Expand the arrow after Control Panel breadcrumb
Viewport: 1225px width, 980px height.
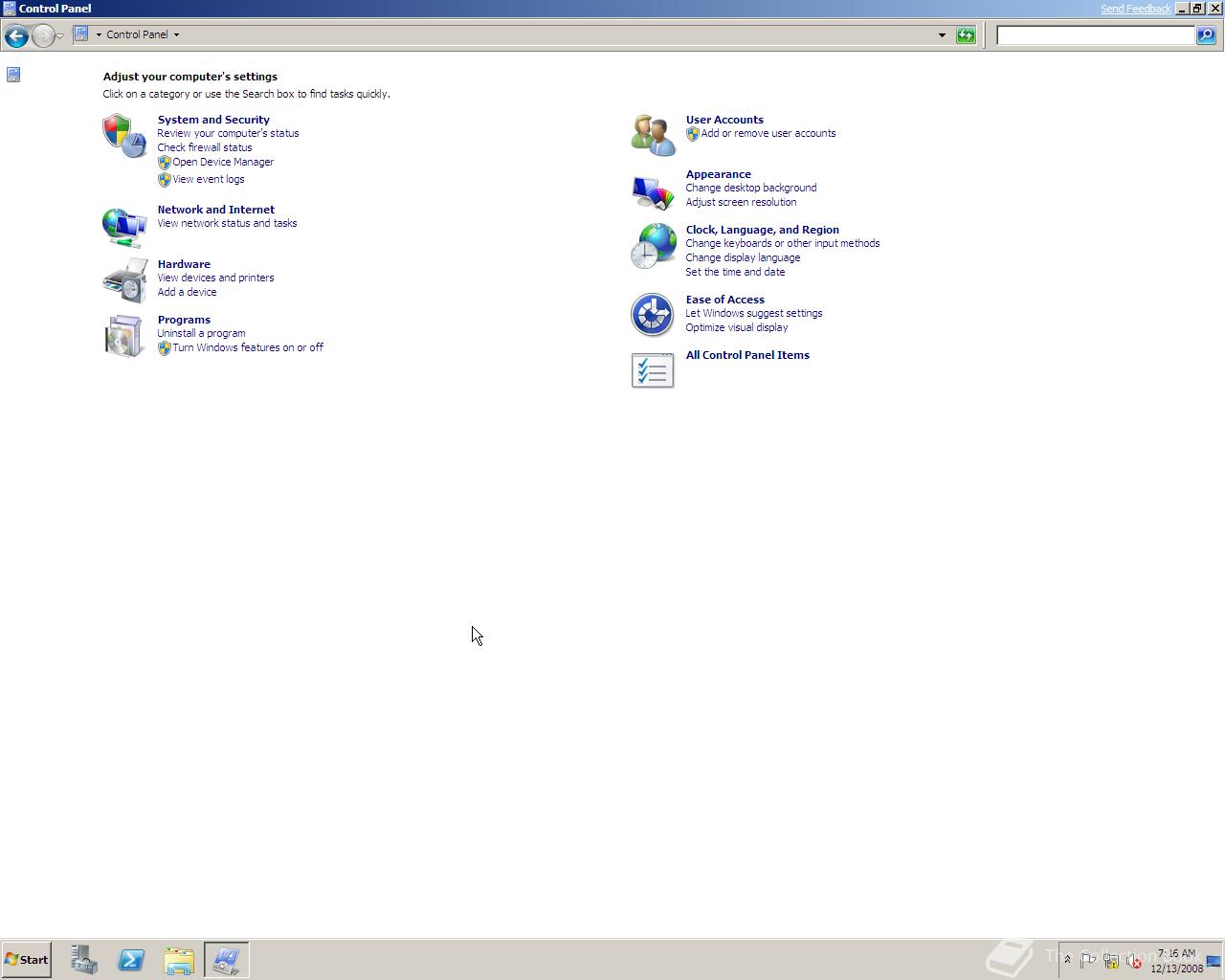(176, 34)
